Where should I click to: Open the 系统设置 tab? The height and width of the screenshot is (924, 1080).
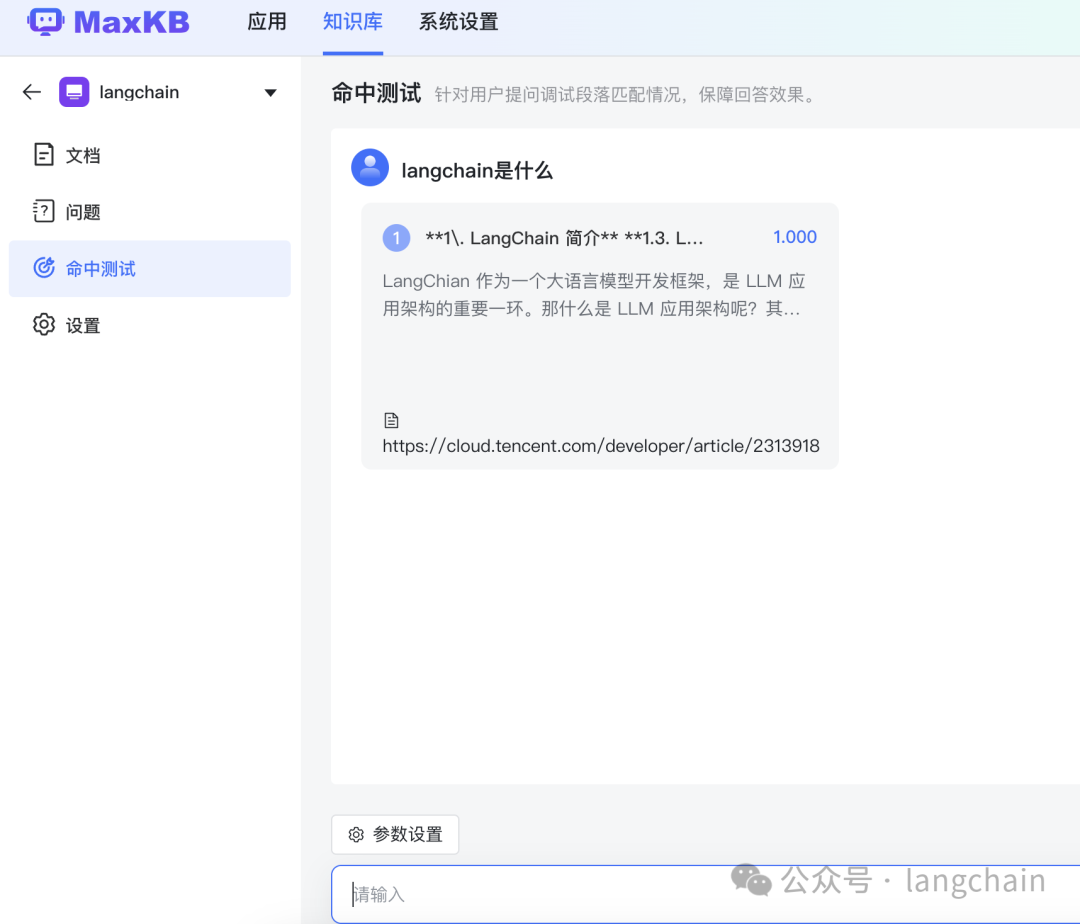(459, 22)
